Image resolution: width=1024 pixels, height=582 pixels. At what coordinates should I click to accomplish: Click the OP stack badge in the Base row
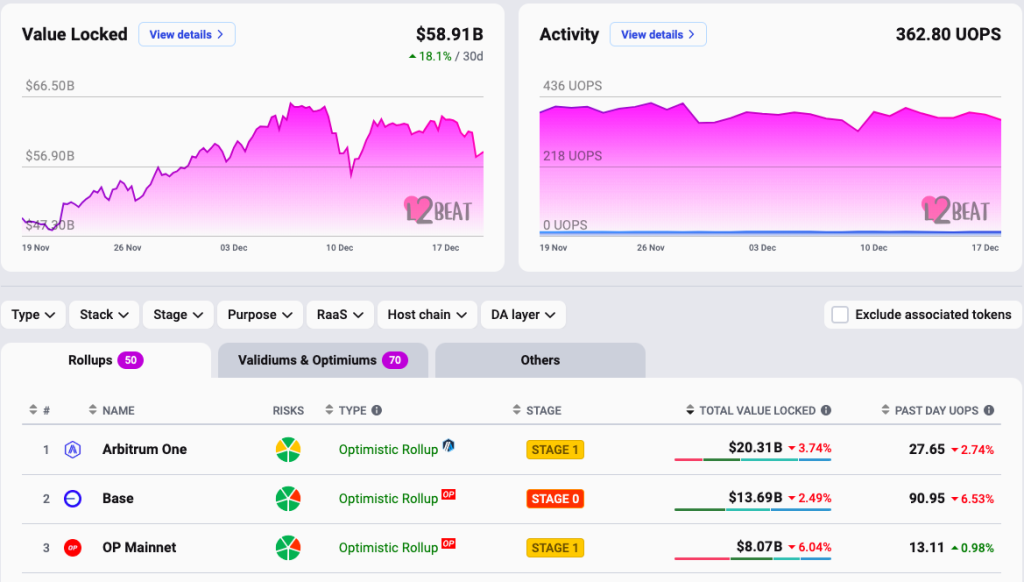click(x=449, y=494)
